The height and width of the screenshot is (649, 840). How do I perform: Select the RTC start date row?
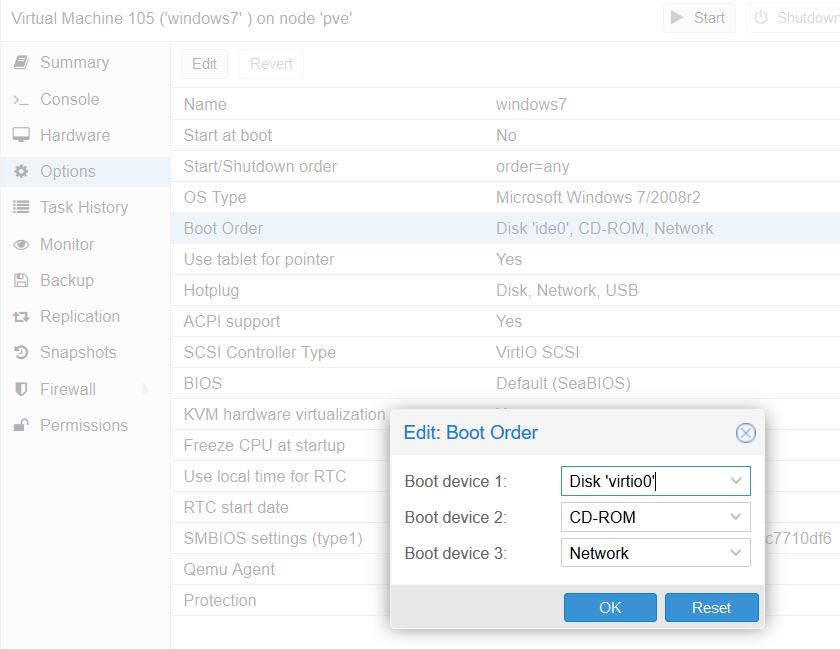[x=281, y=508]
